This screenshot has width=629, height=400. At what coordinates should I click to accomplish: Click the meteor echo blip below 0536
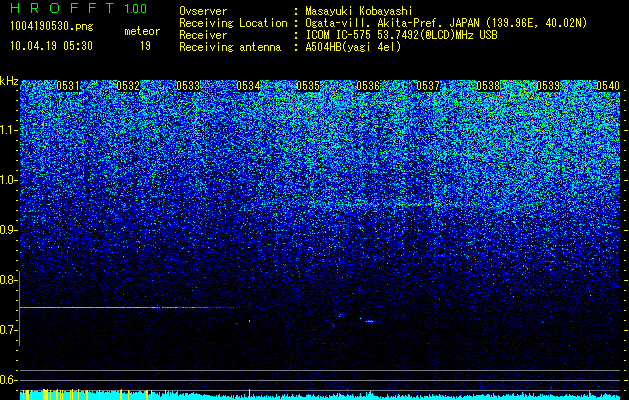point(367,321)
